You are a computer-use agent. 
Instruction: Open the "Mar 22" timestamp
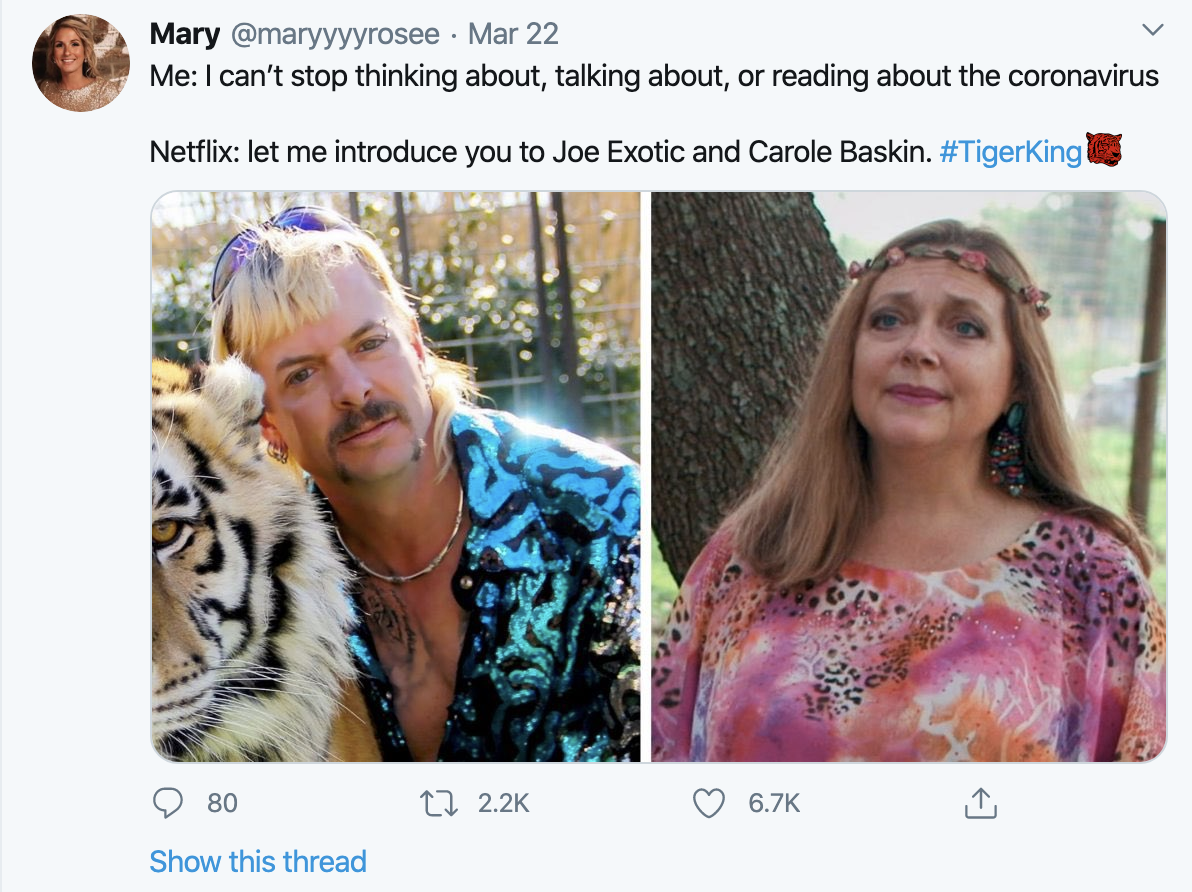(x=513, y=34)
